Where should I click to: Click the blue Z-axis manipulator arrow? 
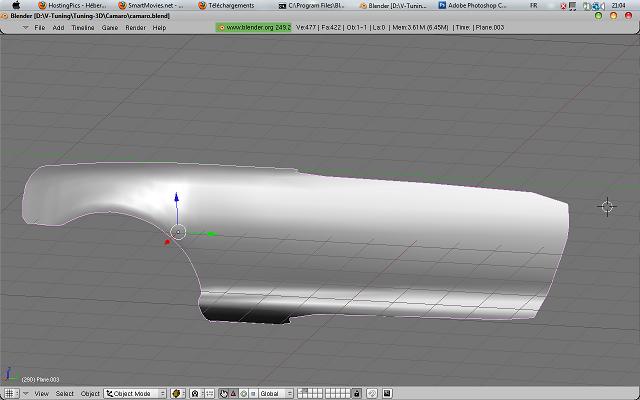177,198
